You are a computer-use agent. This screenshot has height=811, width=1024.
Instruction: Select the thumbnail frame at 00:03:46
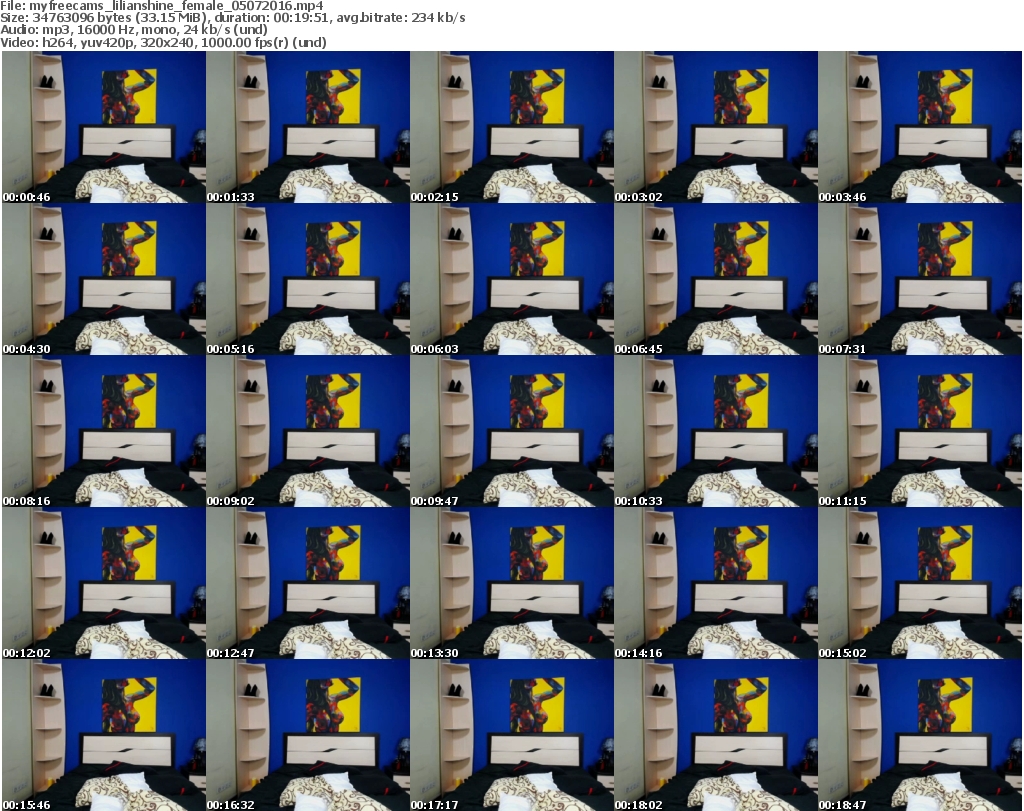point(920,127)
